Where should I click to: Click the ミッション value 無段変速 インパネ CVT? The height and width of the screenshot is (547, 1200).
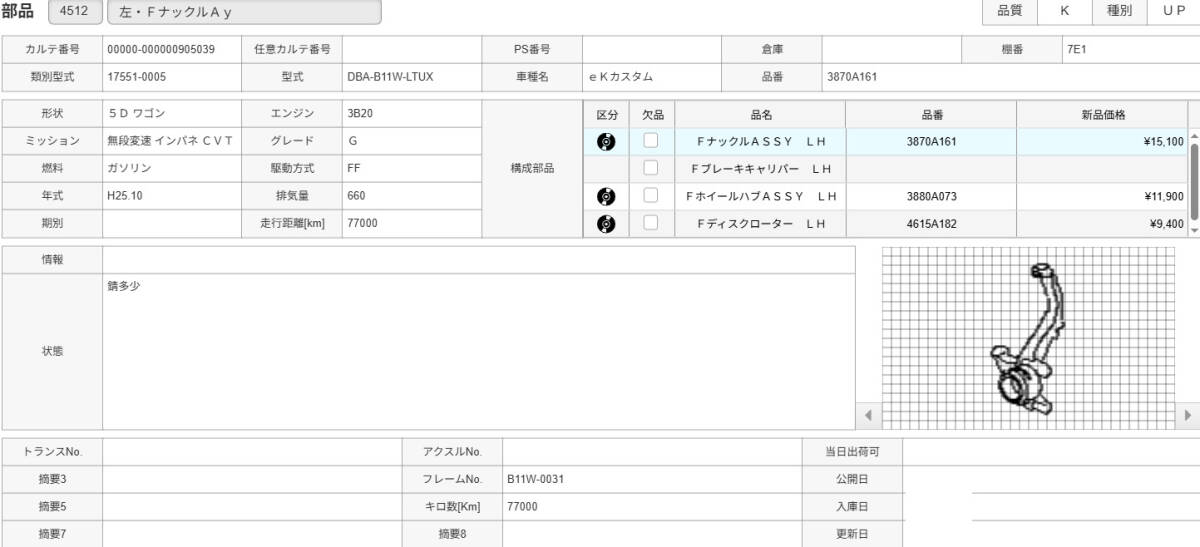(172, 141)
